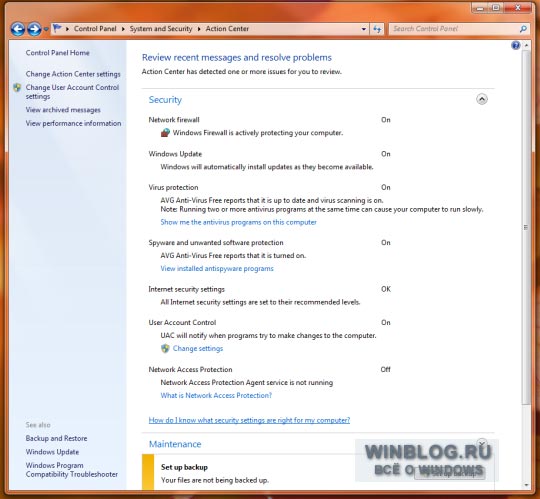The image size is (540, 499).
Task: Click the vertical scrollbar thumb
Action: coord(526,227)
